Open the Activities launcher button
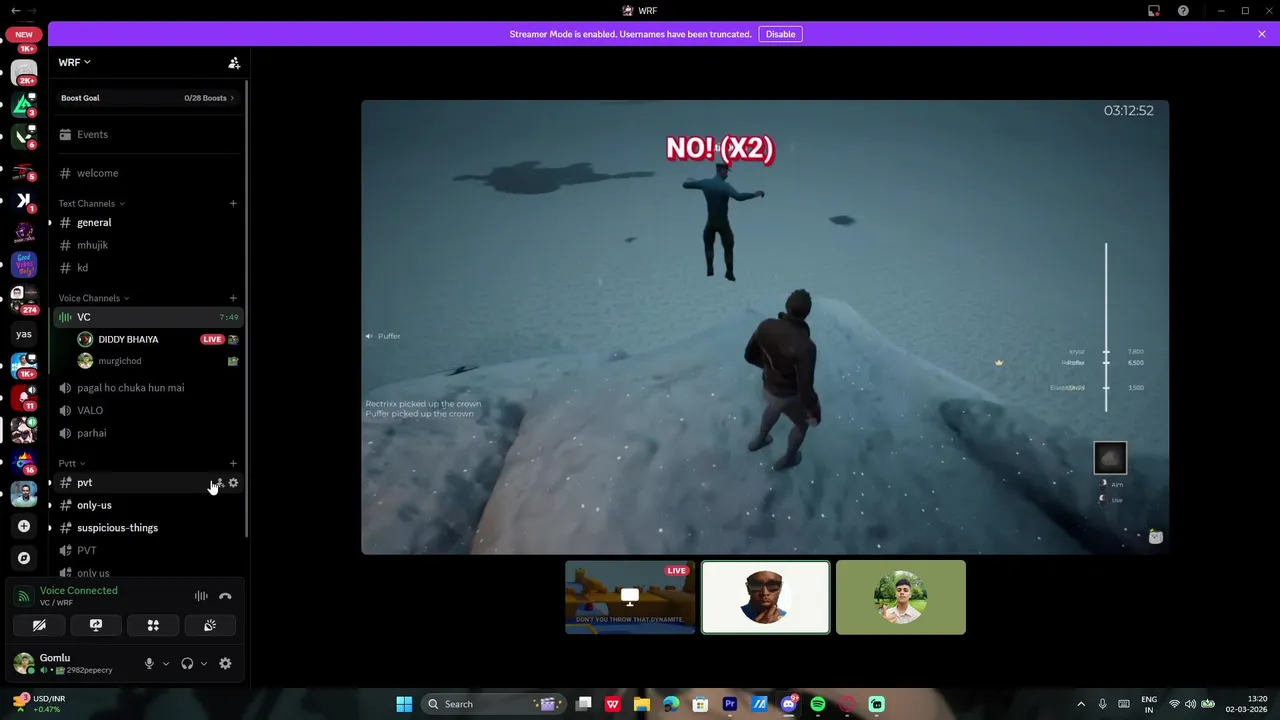 (x=153, y=625)
